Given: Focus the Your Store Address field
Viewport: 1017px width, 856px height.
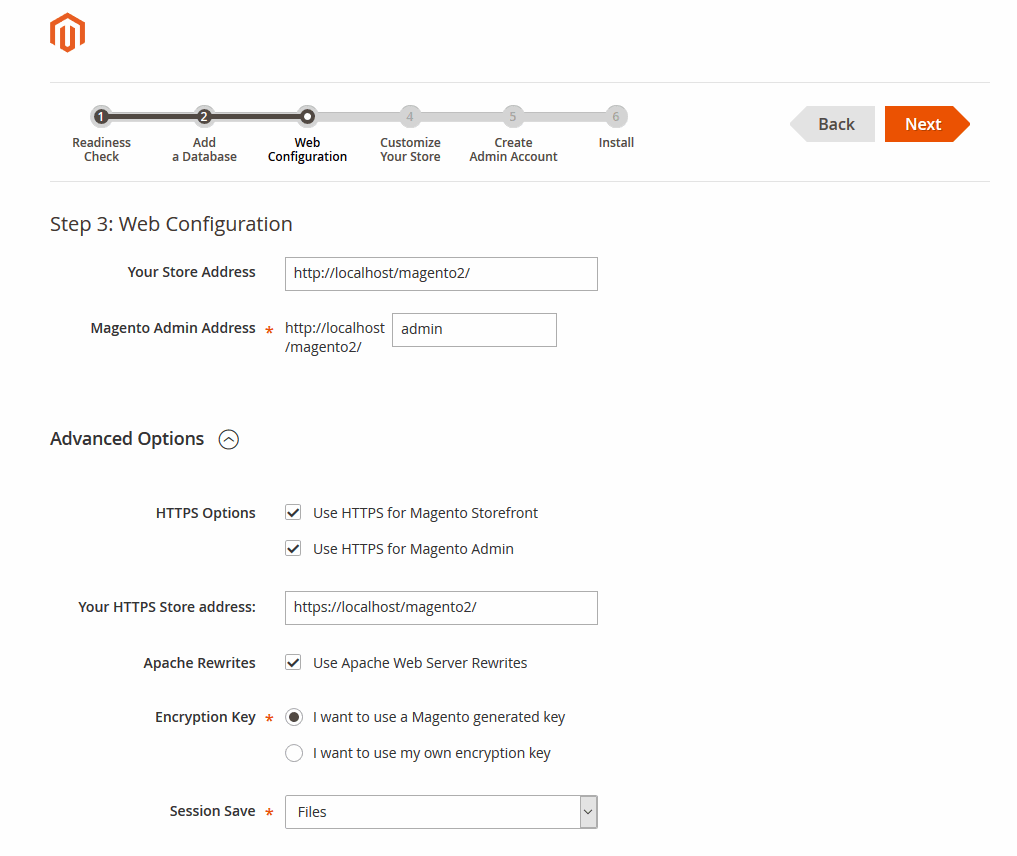Looking at the screenshot, I should (x=441, y=274).
